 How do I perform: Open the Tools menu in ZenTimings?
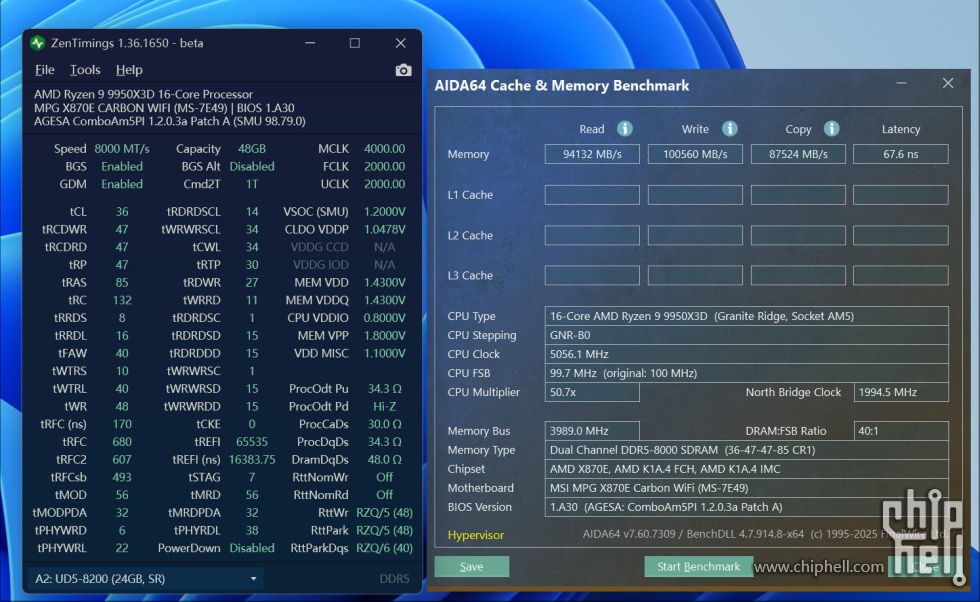coord(85,70)
